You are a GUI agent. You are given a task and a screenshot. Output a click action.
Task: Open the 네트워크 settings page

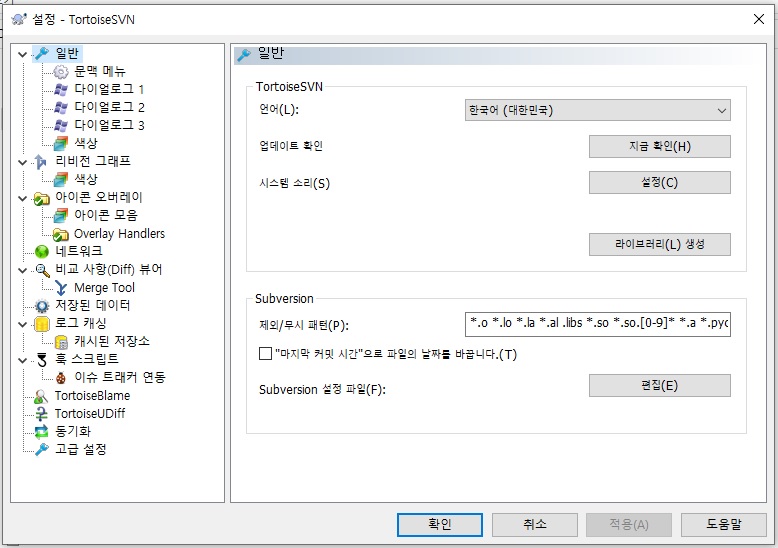[79, 251]
